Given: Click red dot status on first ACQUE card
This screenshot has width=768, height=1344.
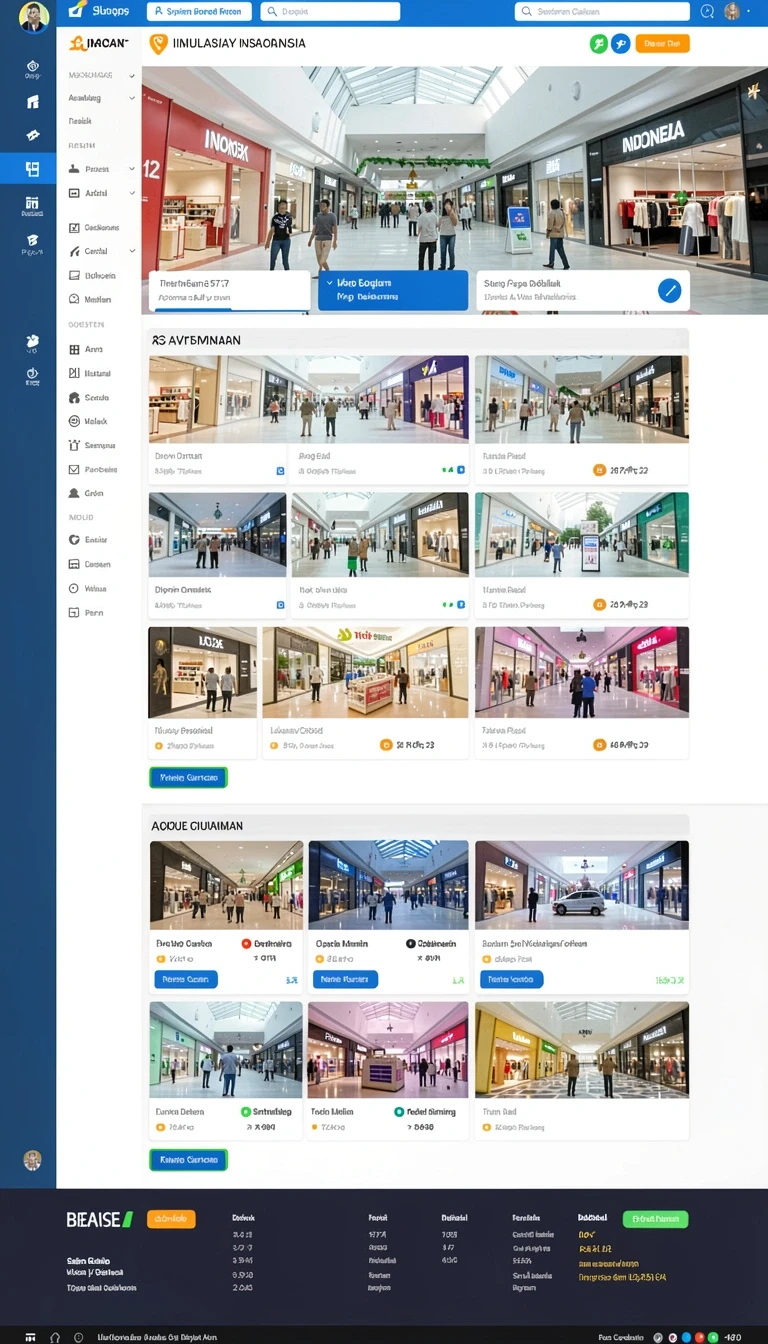Looking at the screenshot, I should (246, 943).
